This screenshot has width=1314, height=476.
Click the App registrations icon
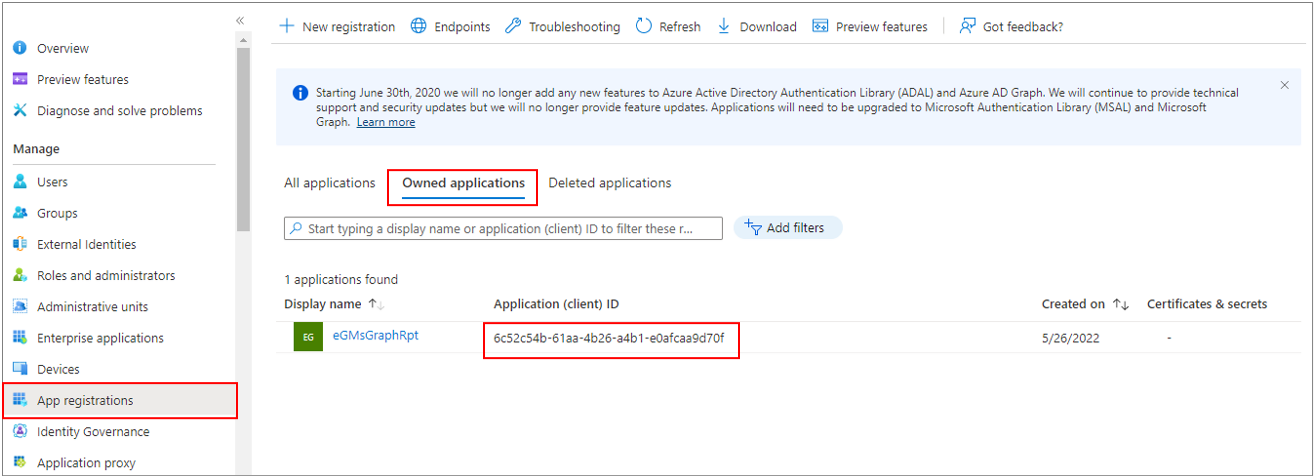[x=20, y=400]
